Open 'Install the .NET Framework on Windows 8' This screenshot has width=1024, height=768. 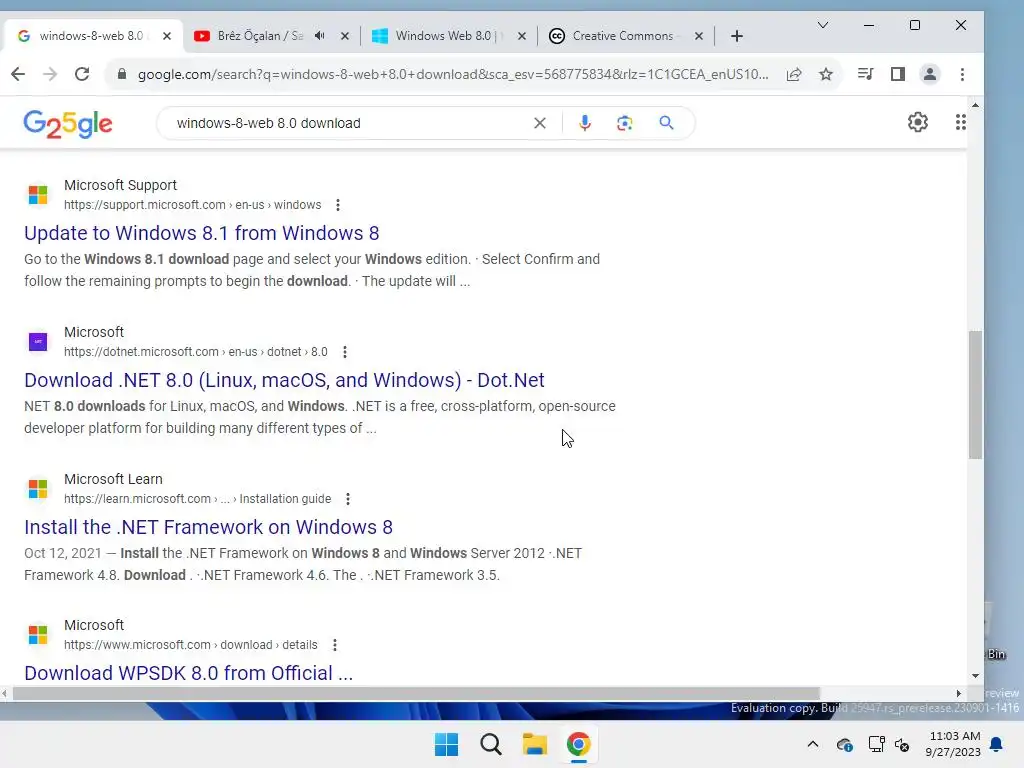click(x=208, y=527)
